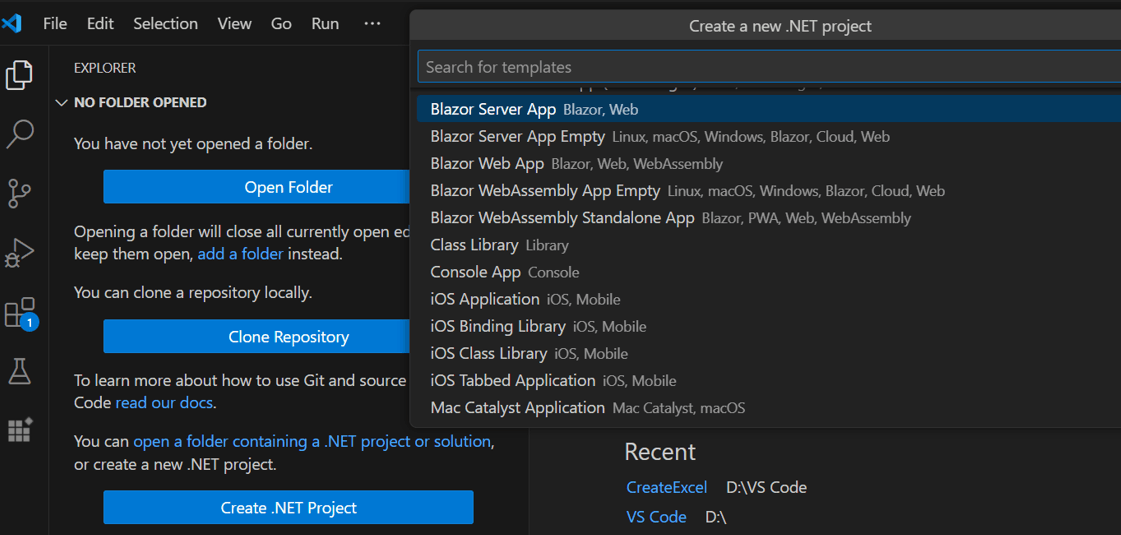
Task: Select Blazor Server App template
Action: [x=769, y=109]
